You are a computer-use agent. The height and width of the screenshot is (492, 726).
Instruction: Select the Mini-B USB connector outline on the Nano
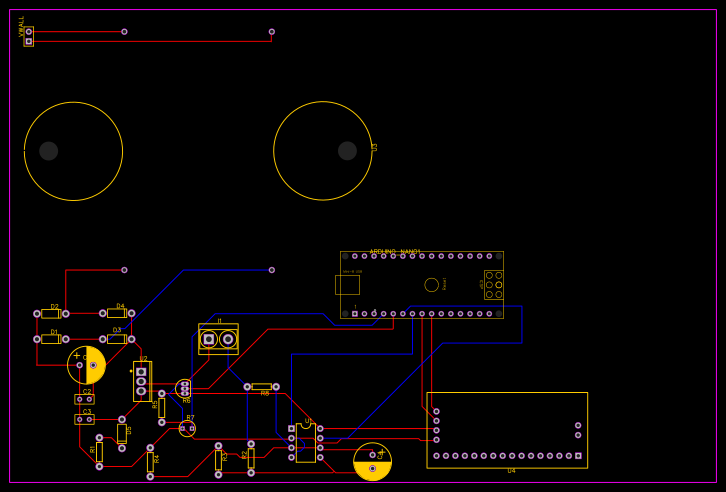347,285
